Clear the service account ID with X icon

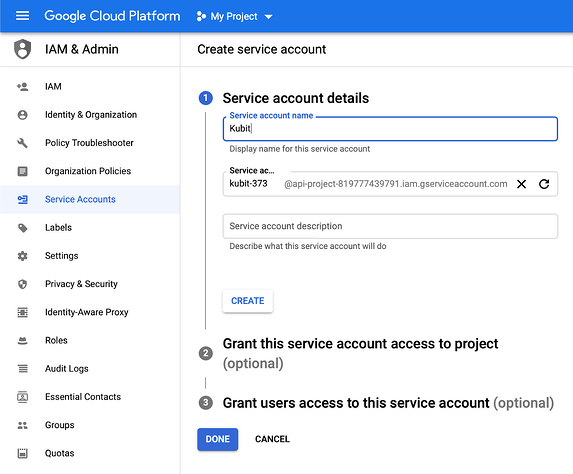[521, 184]
